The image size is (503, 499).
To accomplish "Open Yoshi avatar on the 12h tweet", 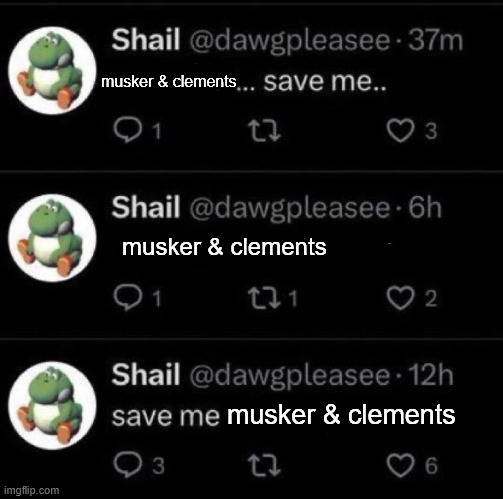I will (53, 405).
